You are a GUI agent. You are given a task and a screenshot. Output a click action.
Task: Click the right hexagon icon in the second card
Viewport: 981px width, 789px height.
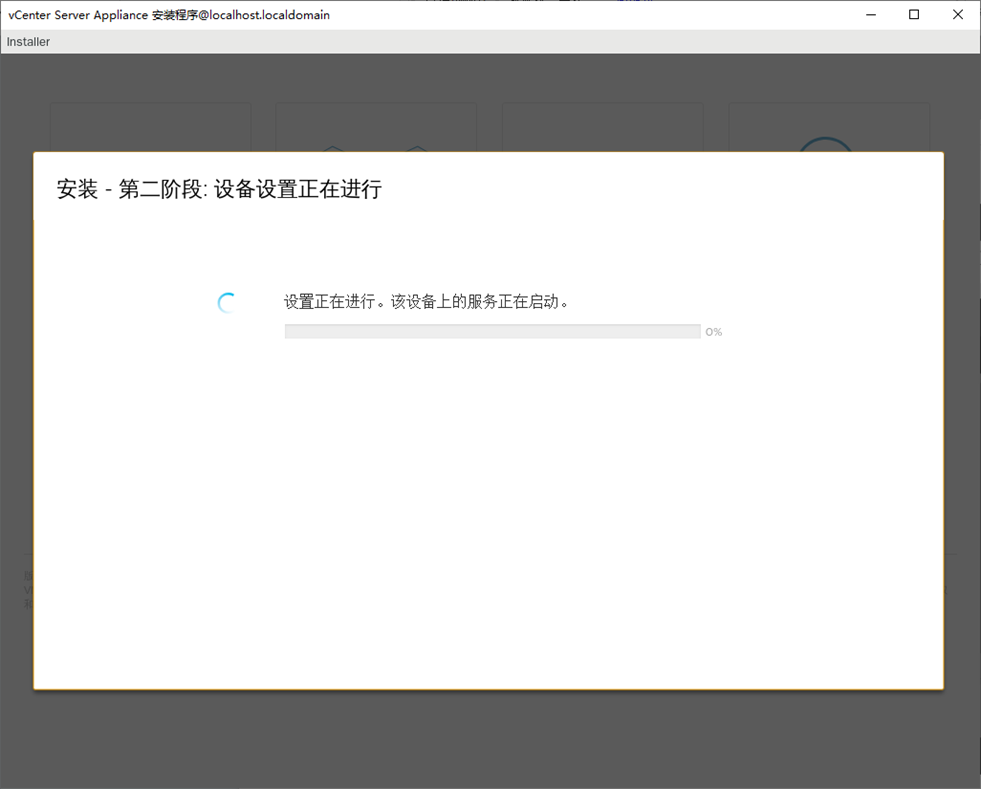pyautogui.click(x=417, y=148)
